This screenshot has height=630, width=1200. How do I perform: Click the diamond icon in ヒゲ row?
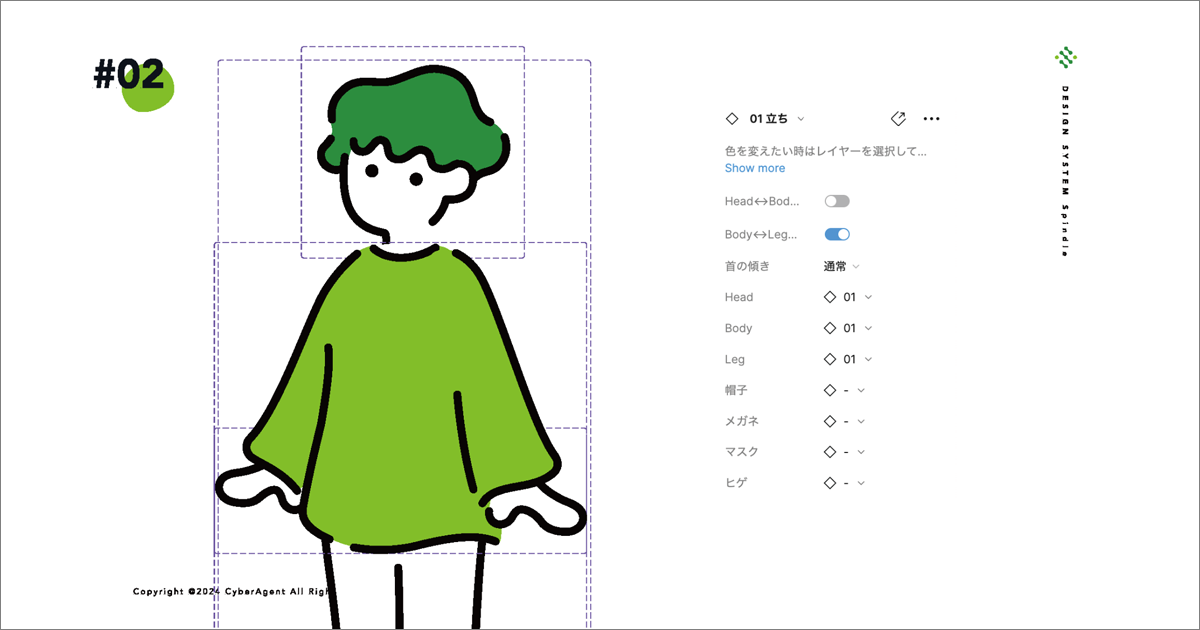point(830,483)
